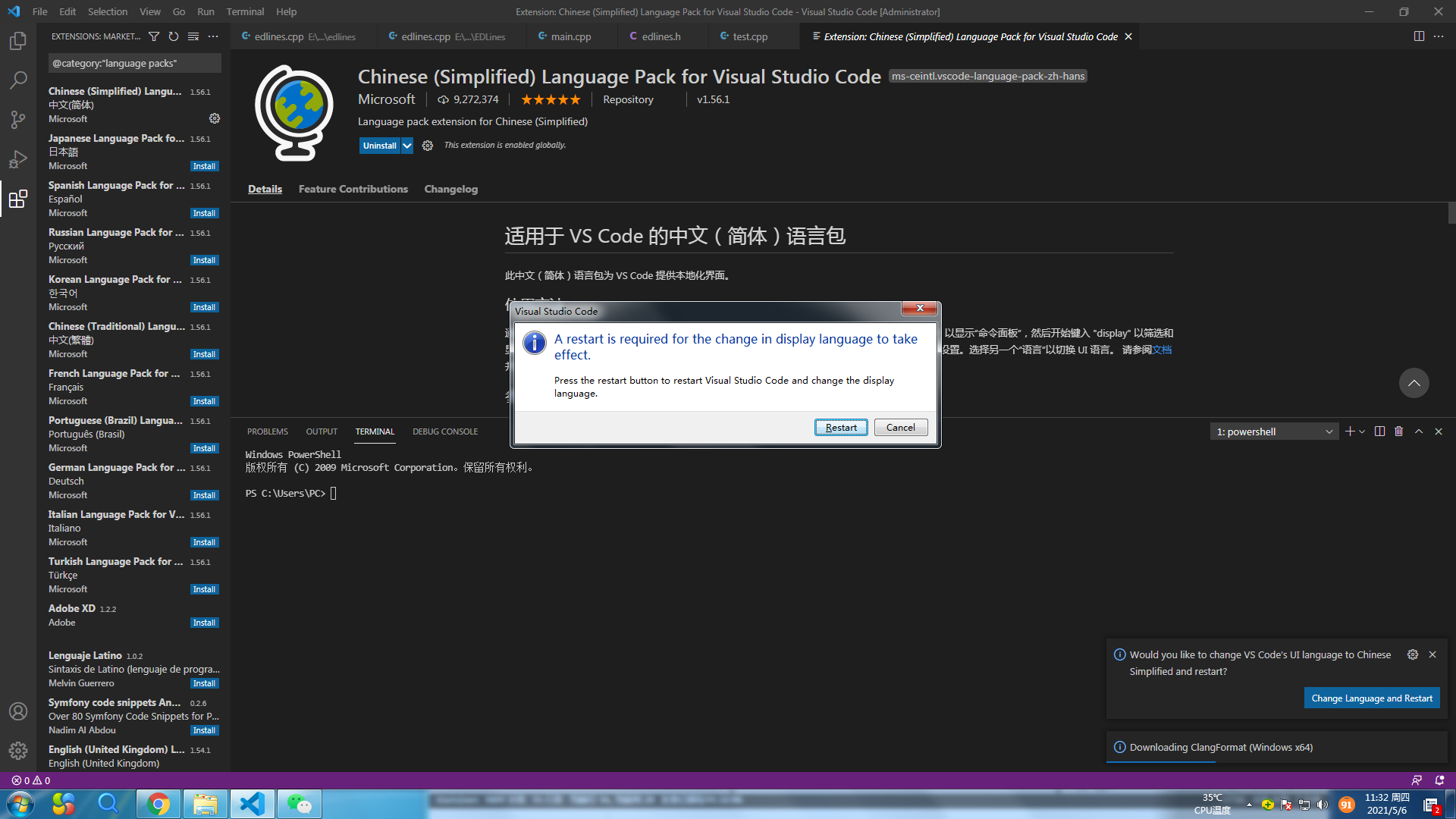
Task: Click the Windows Start button
Action: coord(20,804)
